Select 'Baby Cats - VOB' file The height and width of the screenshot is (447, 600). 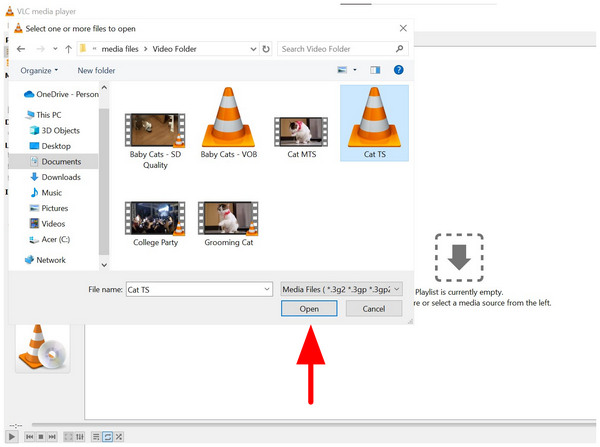click(228, 122)
